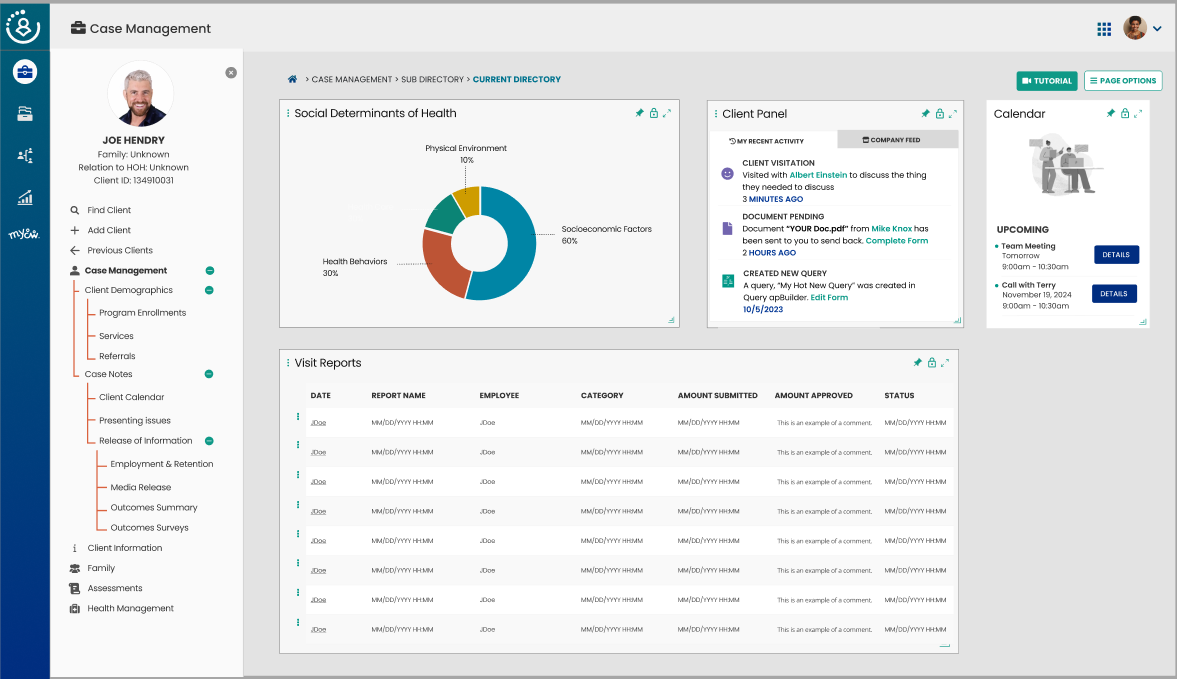This screenshot has width=1177, height=679.
Task: Switch to Company Feed tab
Action: [x=898, y=140]
